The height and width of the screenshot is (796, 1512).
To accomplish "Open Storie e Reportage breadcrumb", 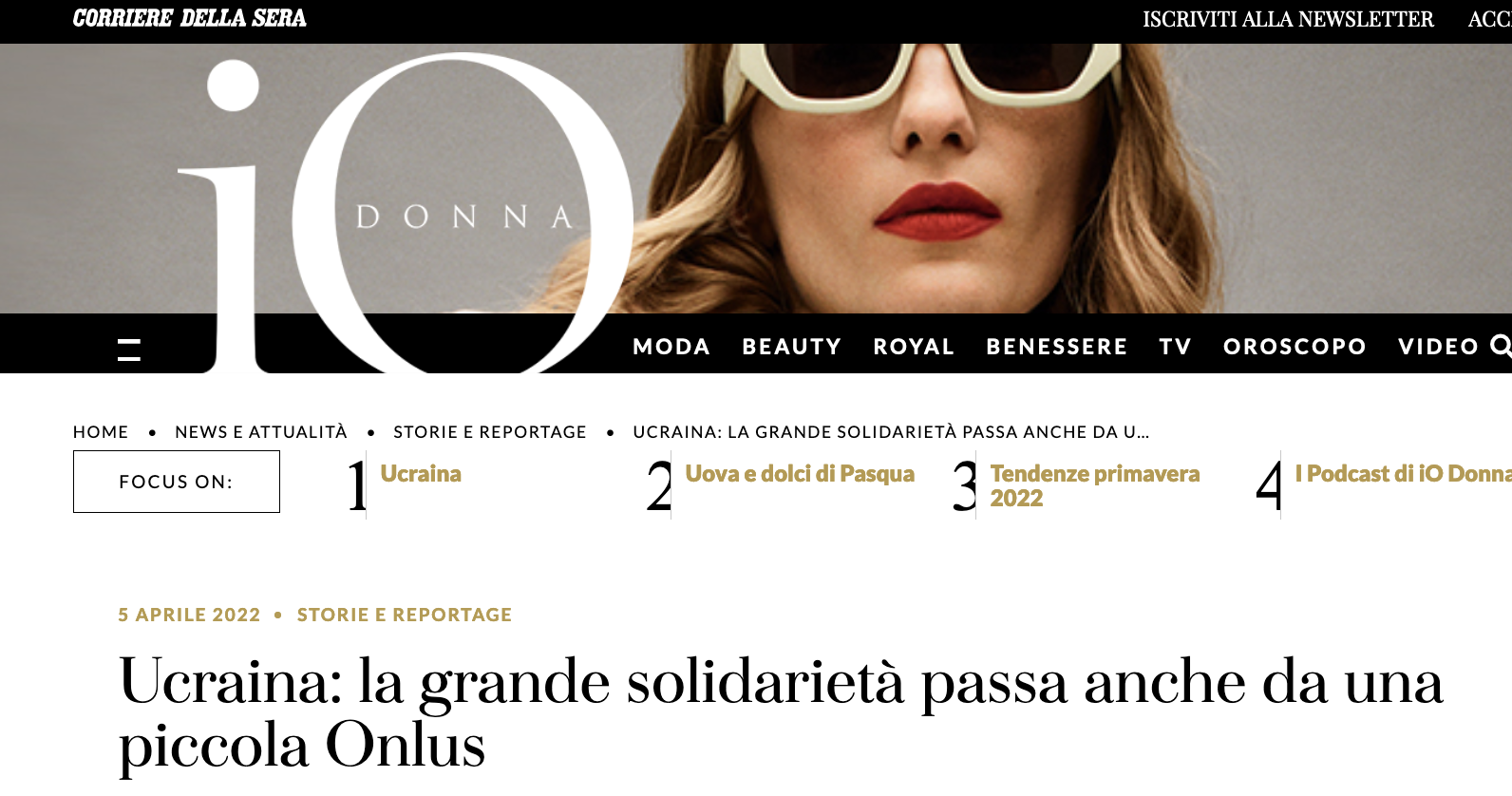I will 490,432.
